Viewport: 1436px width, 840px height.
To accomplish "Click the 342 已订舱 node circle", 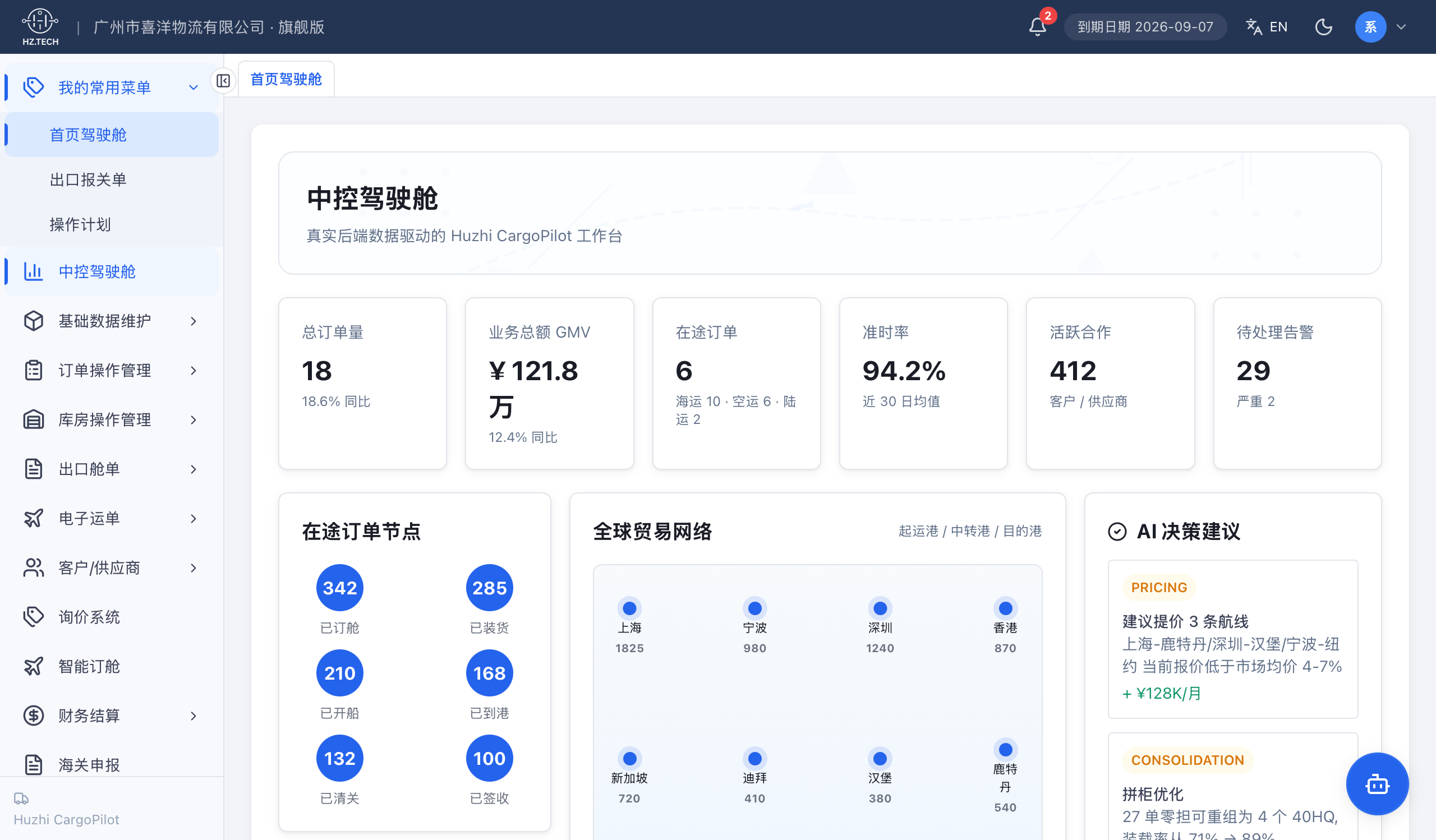I will click(x=339, y=588).
